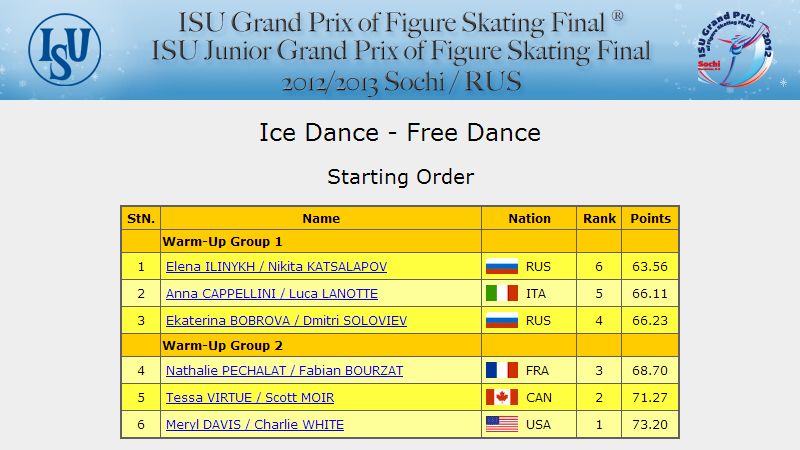Click the Russian flag beside Ilinykh / Katsalapov
Screen dimensions: 800x450
502,267
